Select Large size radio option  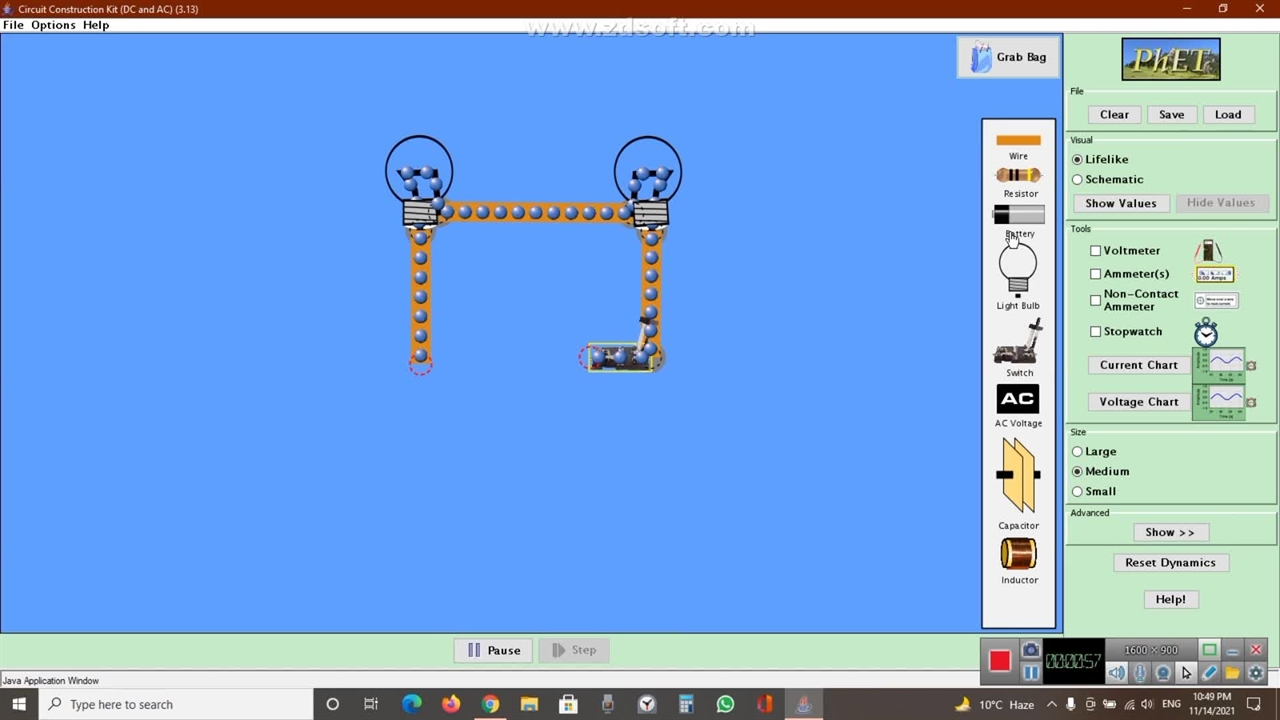[1078, 452]
